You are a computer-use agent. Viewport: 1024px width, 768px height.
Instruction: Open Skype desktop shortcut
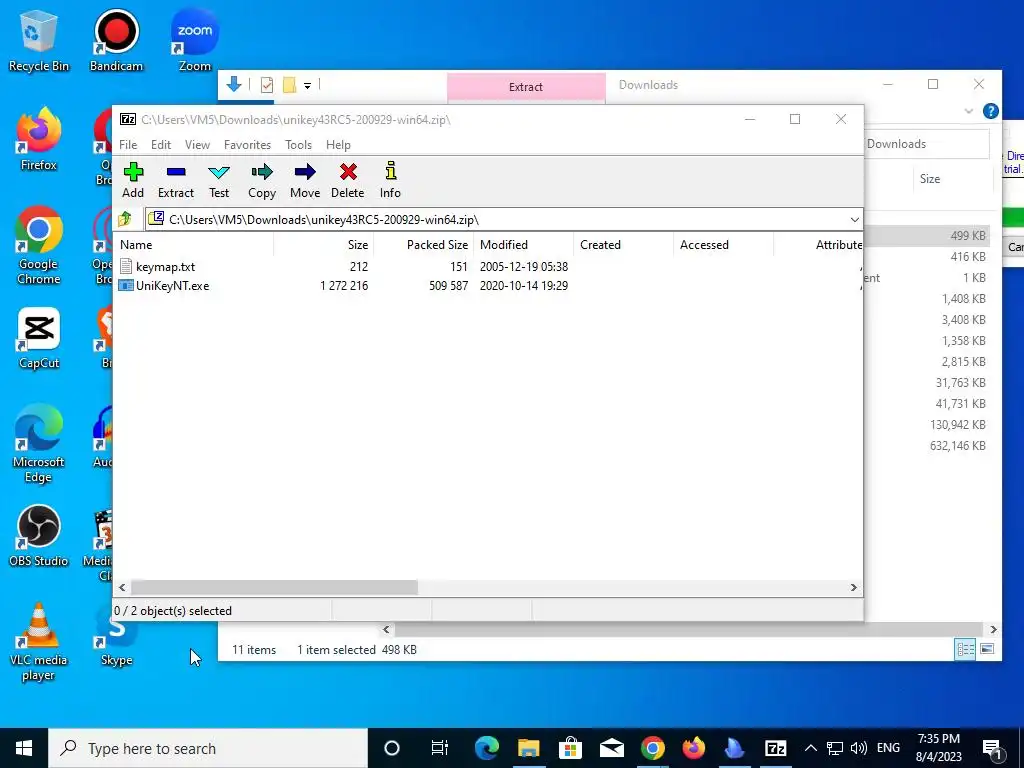click(116, 636)
